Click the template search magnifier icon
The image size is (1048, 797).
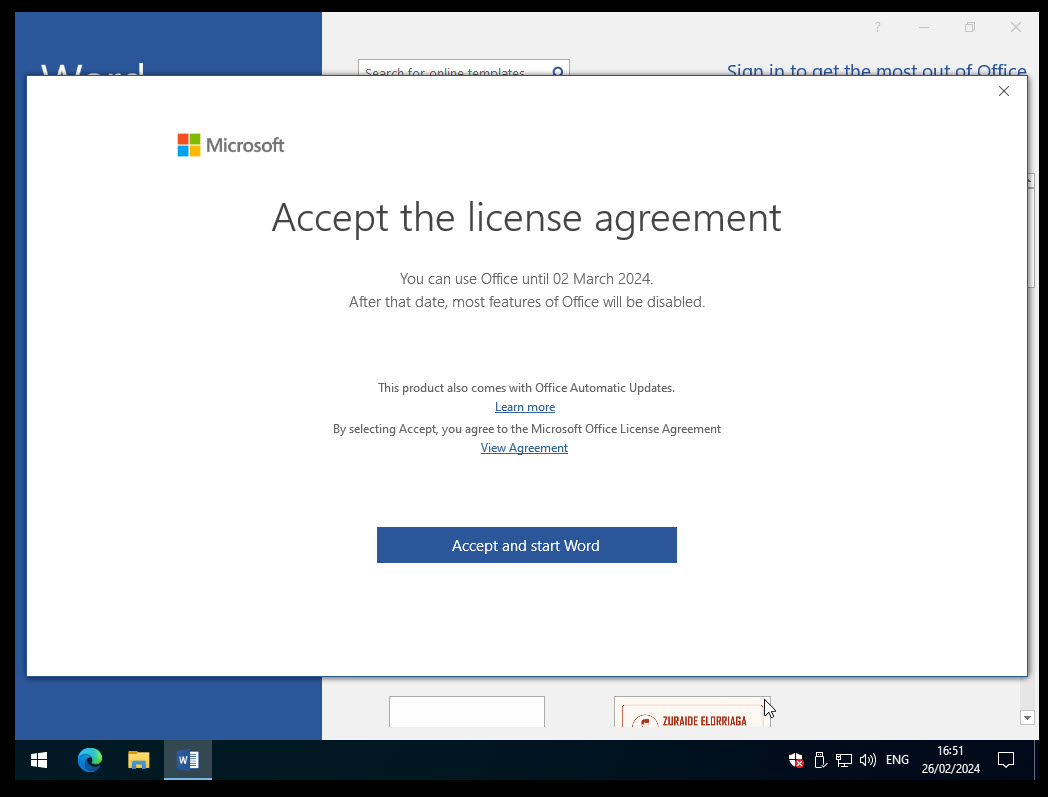(559, 71)
